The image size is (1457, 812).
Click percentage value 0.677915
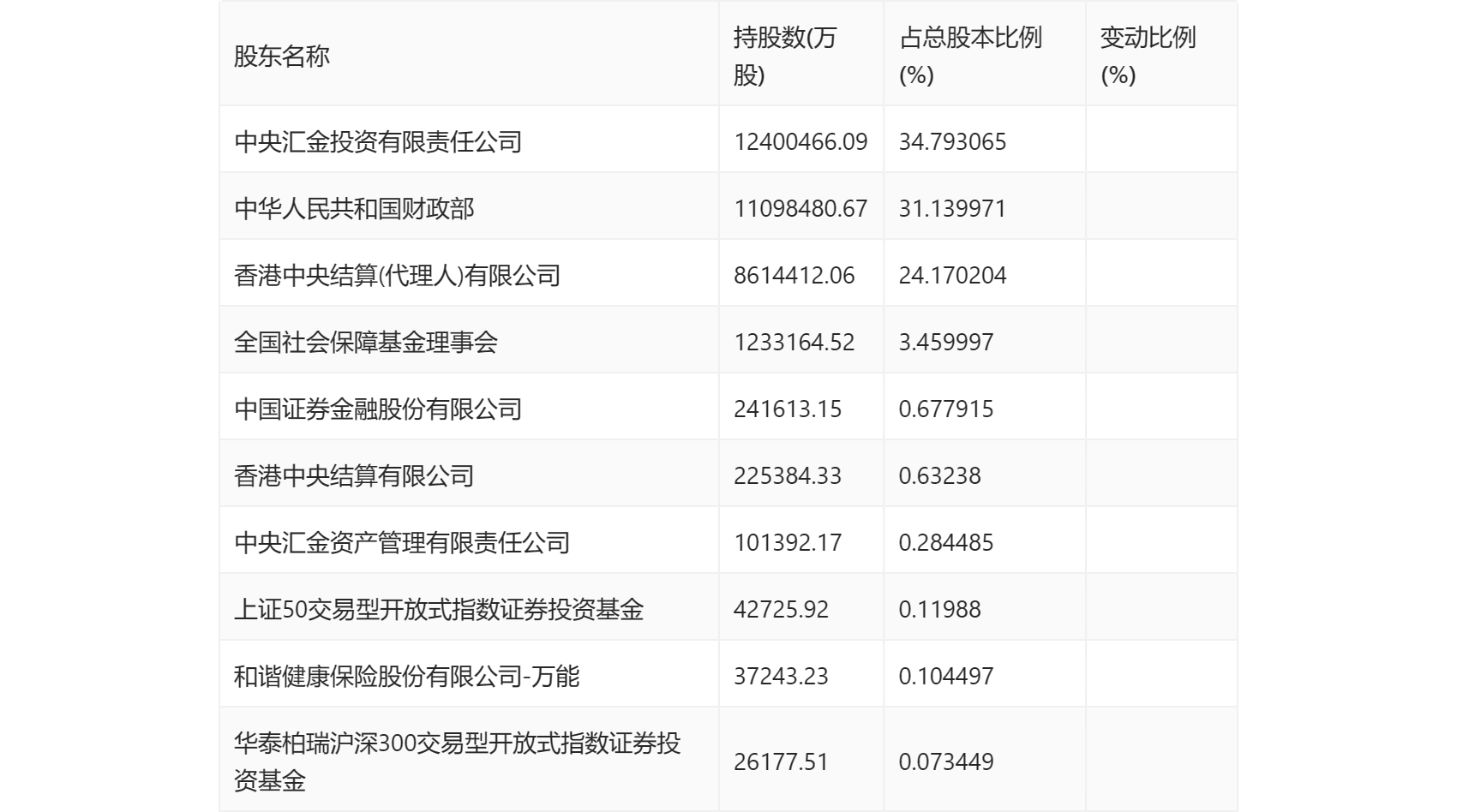pyautogui.click(x=946, y=409)
